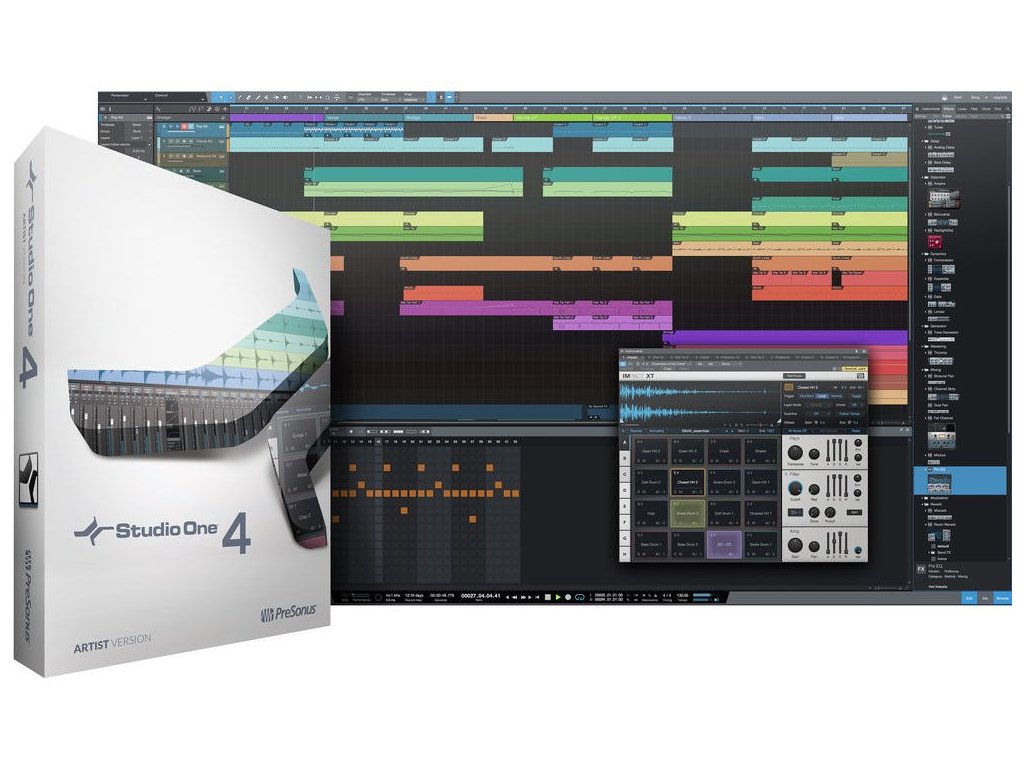Enable Follow Tempo in Impact XT

(x=849, y=413)
